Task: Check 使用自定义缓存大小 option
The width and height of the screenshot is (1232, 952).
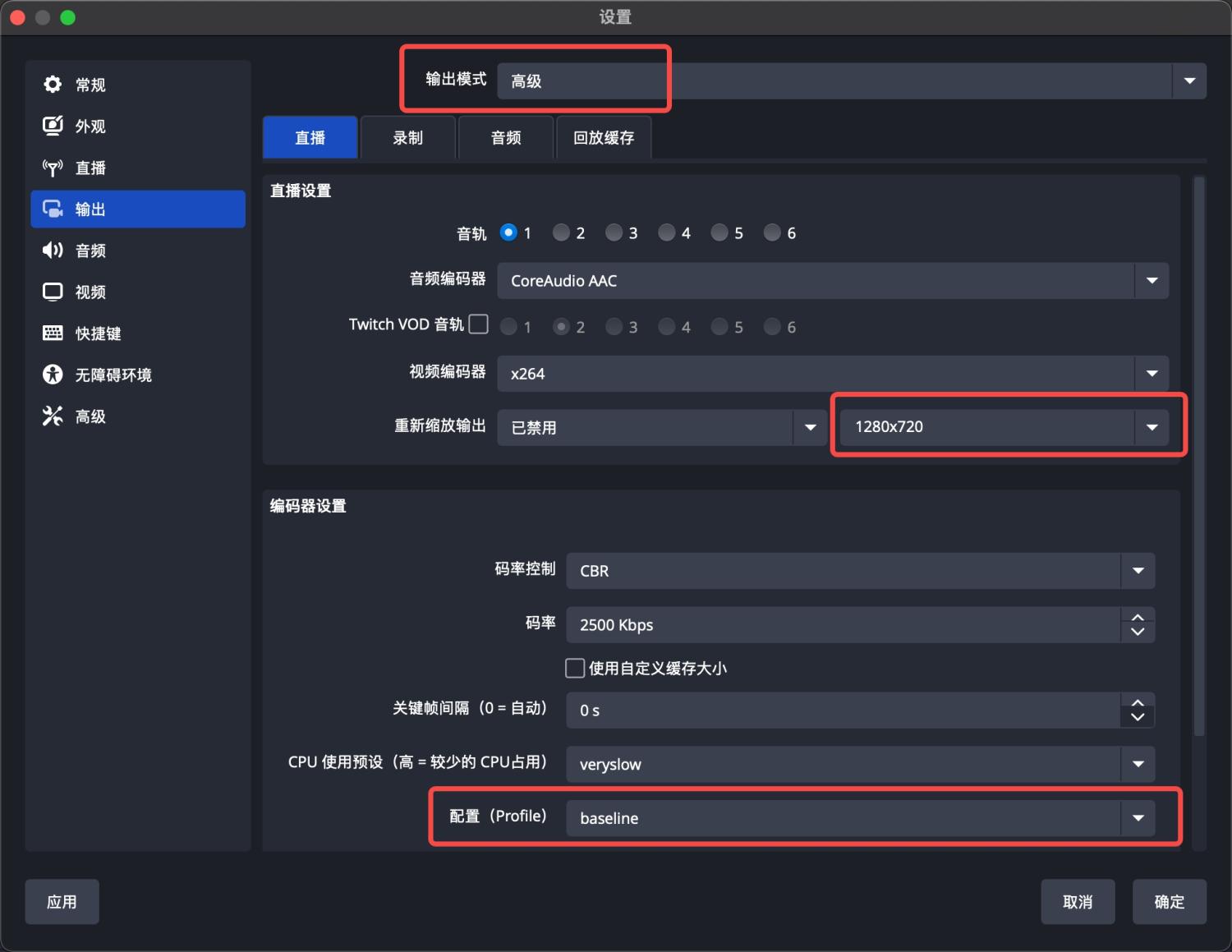Action: pyautogui.click(x=575, y=668)
